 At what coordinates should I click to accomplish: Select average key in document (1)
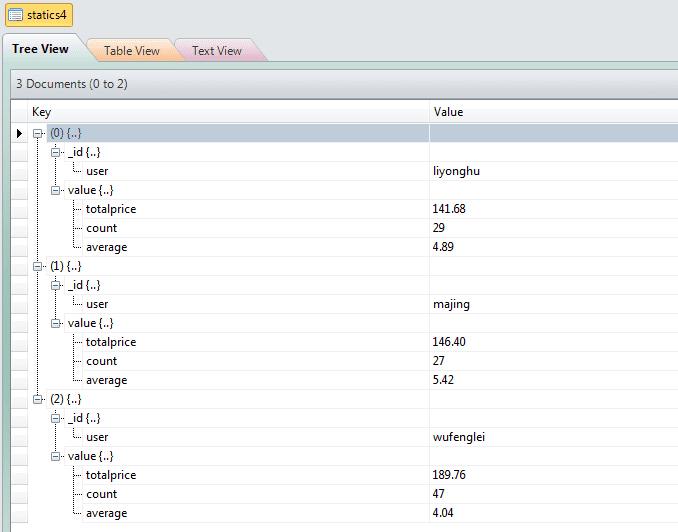pyautogui.click(x=106, y=380)
